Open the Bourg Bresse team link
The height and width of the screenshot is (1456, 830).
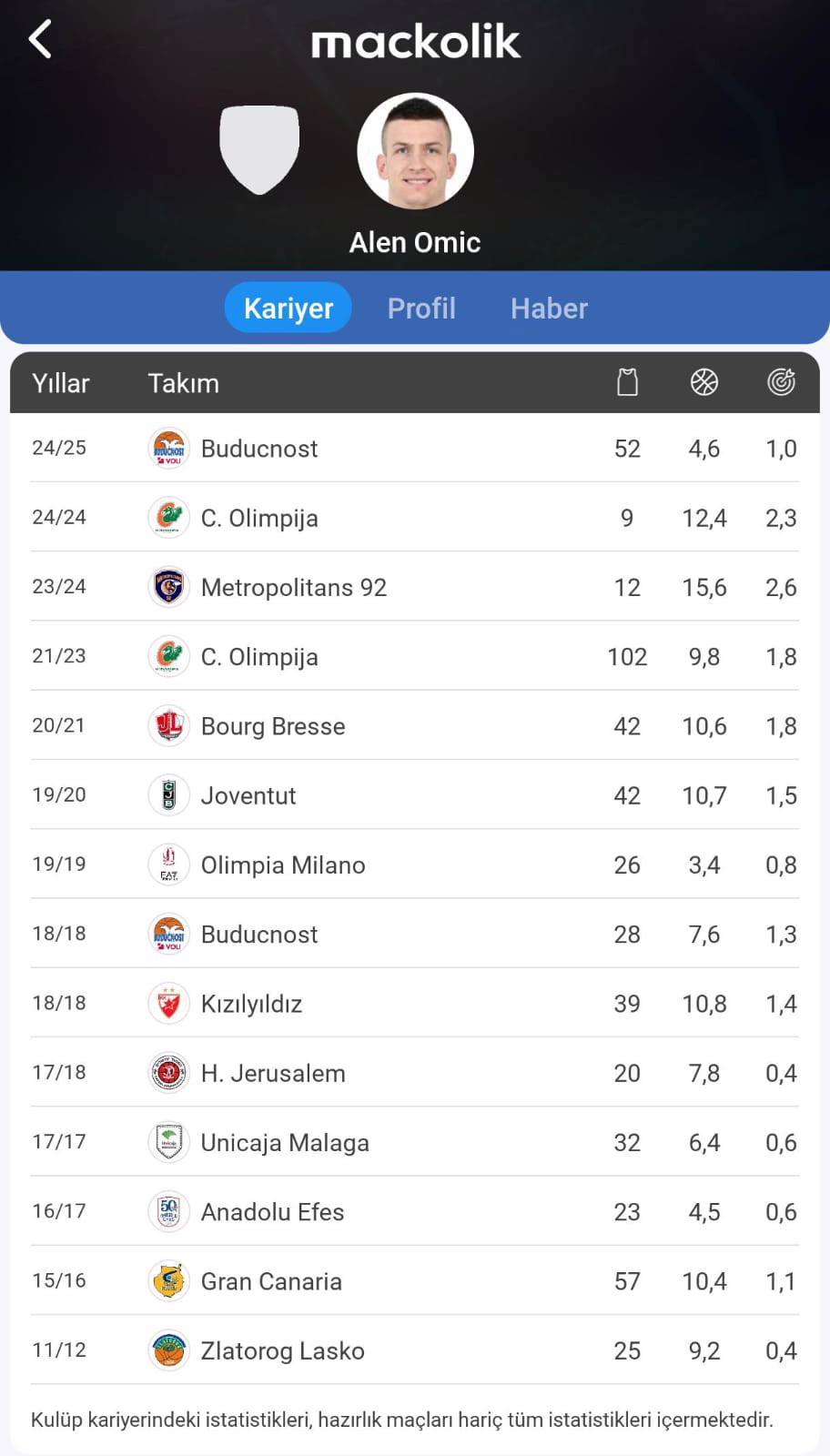coord(273,726)
